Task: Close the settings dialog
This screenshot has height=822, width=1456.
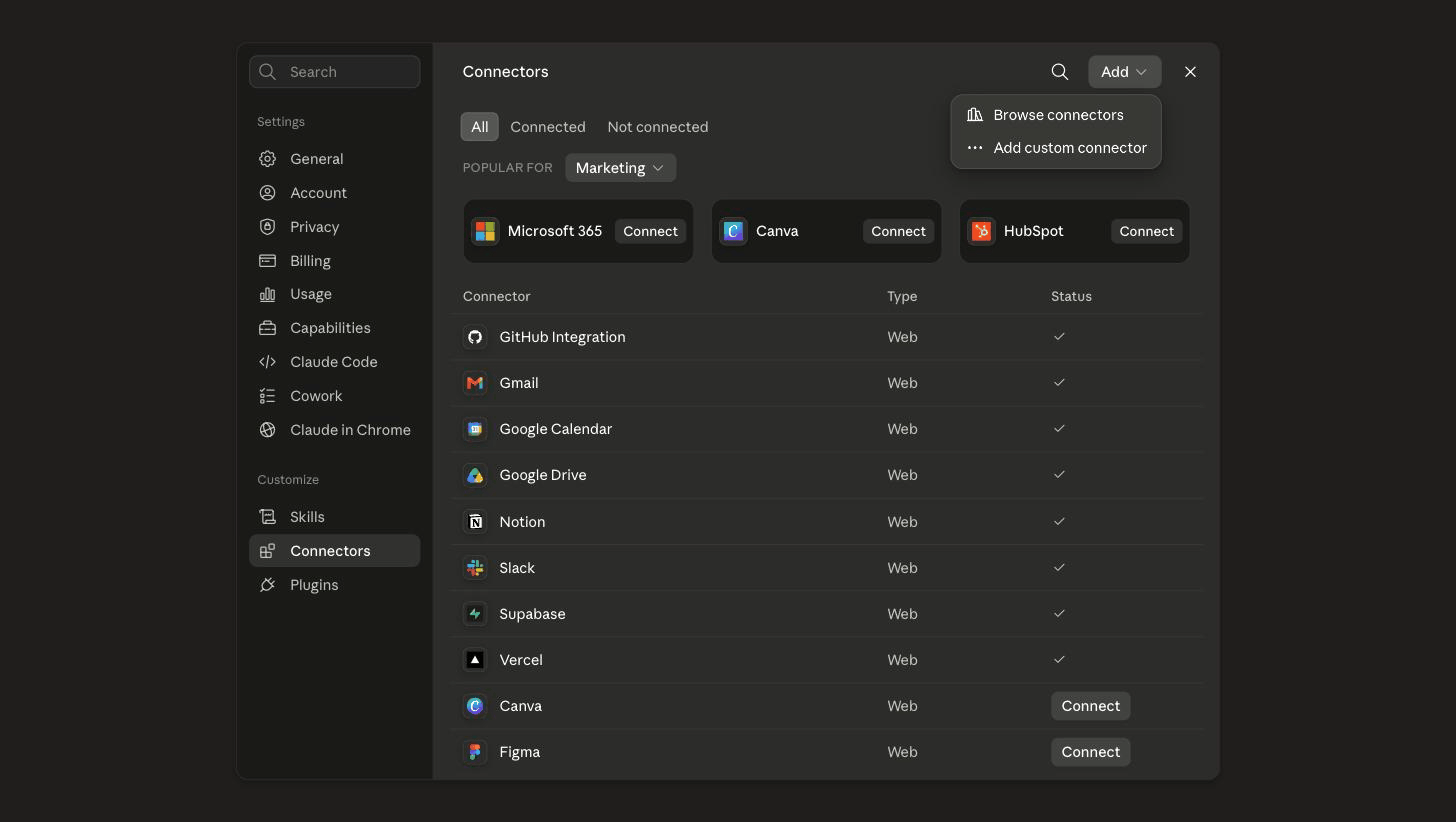Action: pyautogui.click(x=1190, y=72)
